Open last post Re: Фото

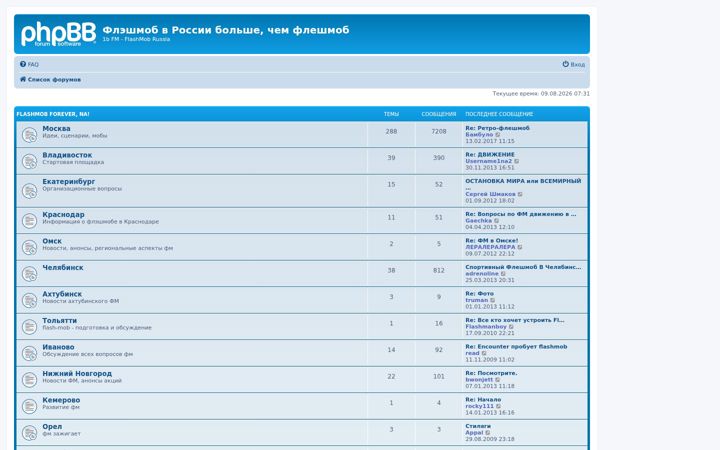480,293
